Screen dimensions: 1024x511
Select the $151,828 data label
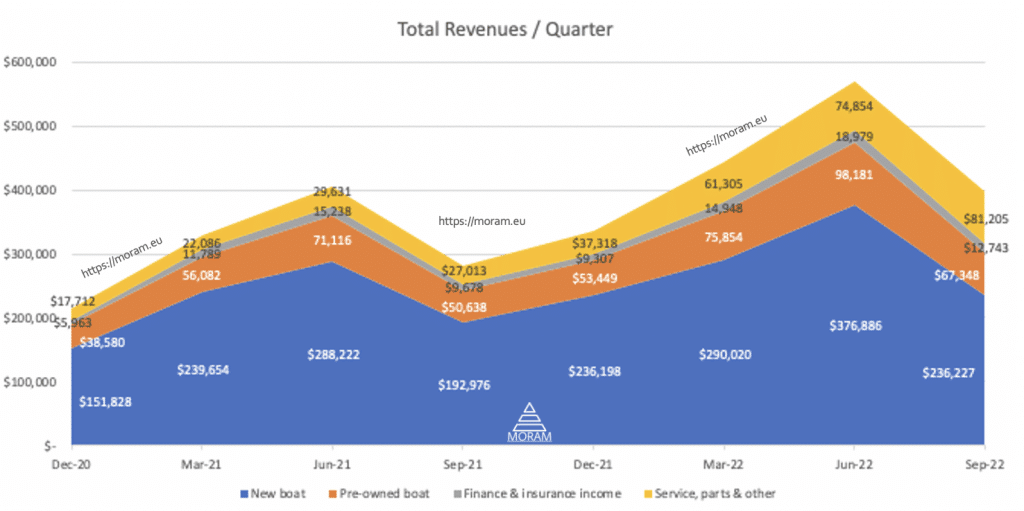point(105,402)
